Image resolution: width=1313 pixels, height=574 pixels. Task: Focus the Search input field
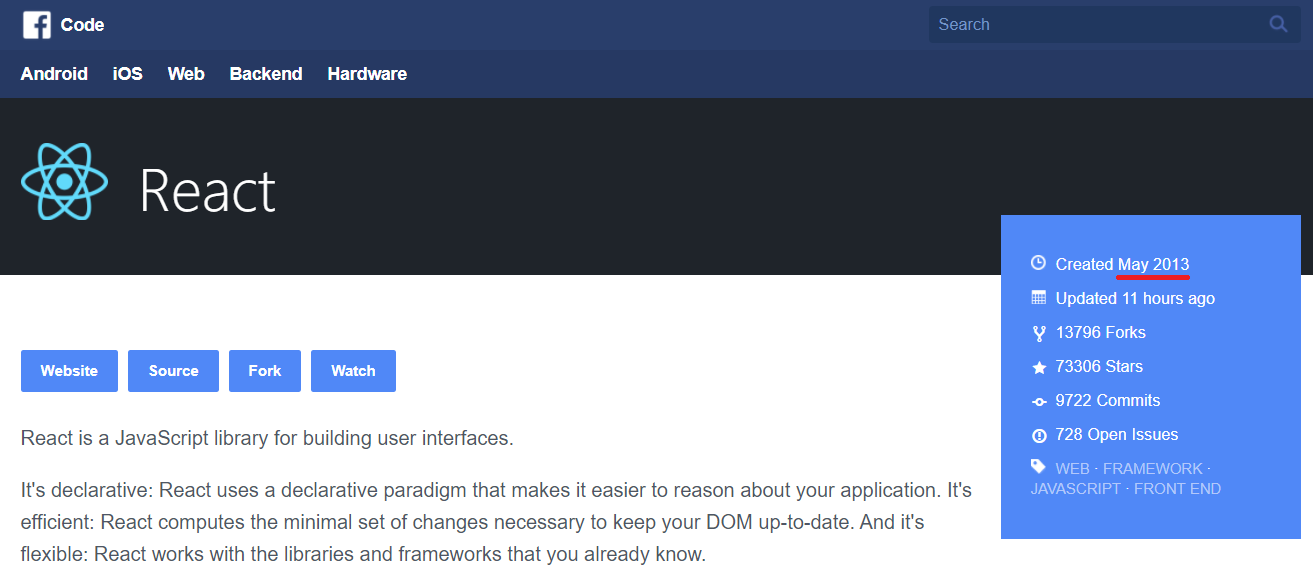coord(1095,24)
